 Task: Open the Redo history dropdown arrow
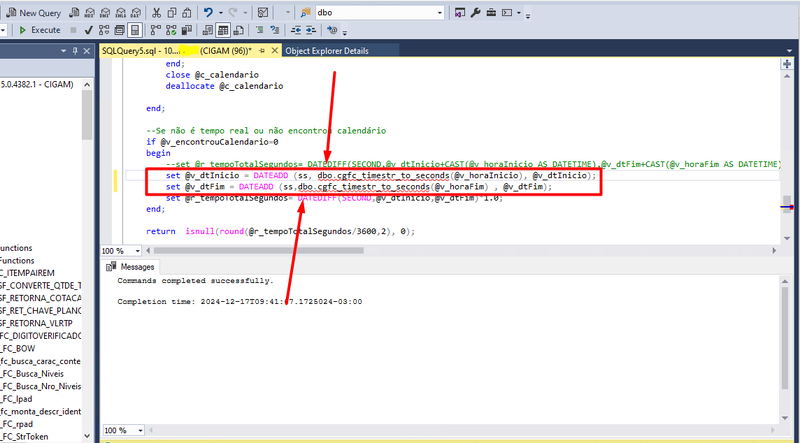245,13
